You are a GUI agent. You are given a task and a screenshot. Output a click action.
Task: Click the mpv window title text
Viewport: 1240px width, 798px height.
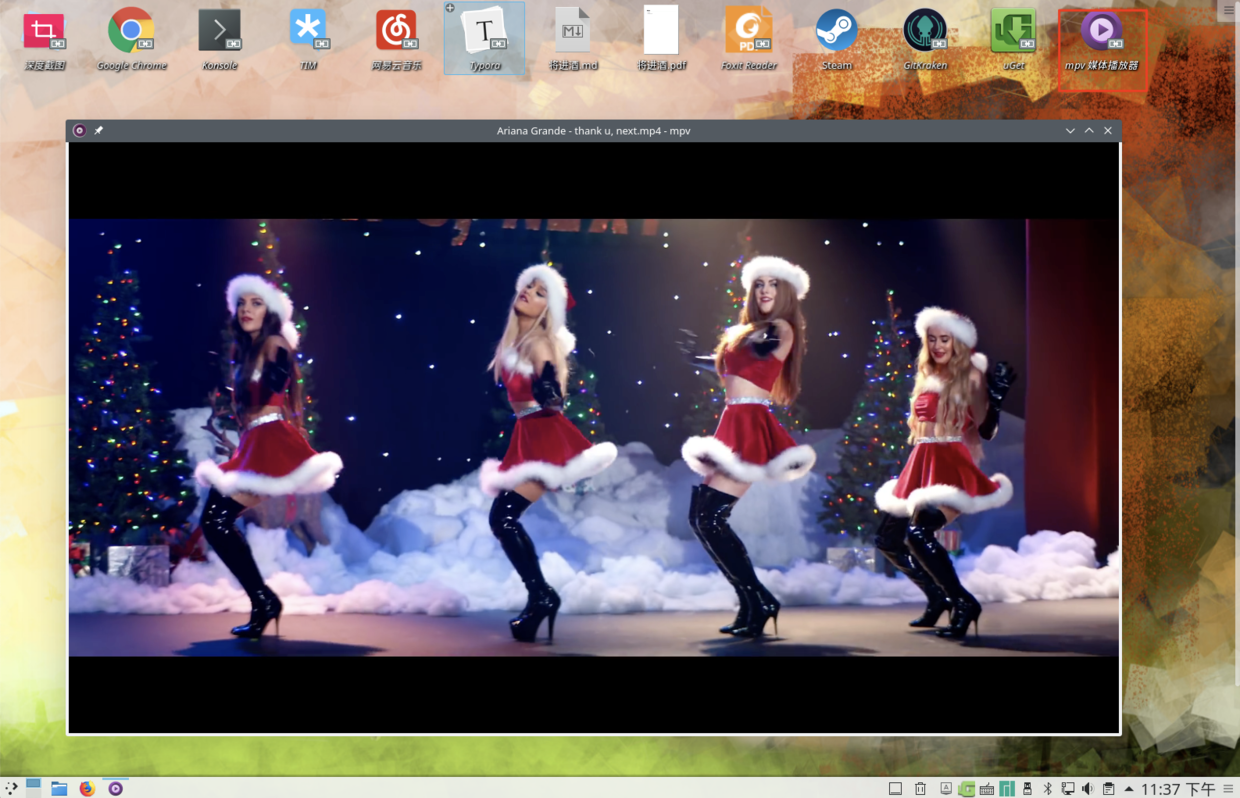point(594,131)
